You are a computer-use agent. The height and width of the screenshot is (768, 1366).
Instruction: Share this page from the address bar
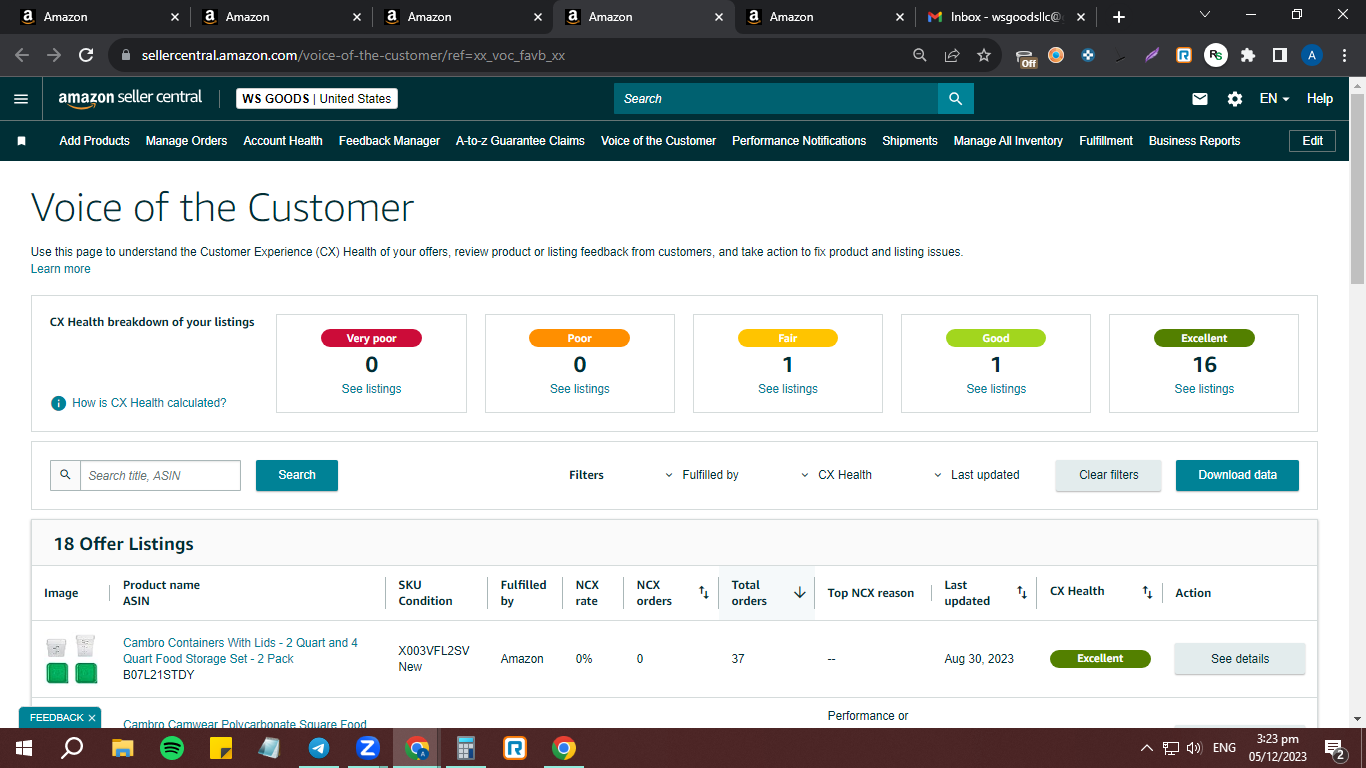(x=952, y=55)
